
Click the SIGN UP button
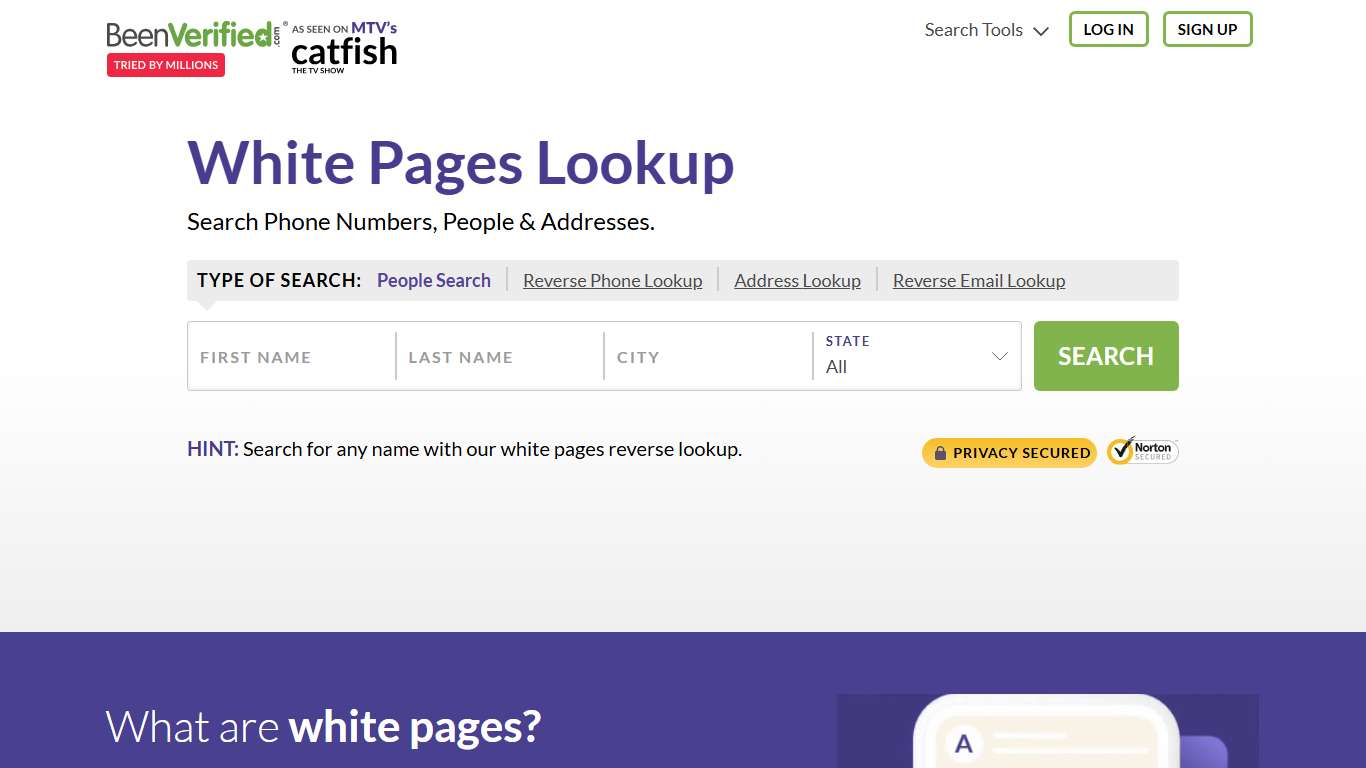tap(1207, 29)
